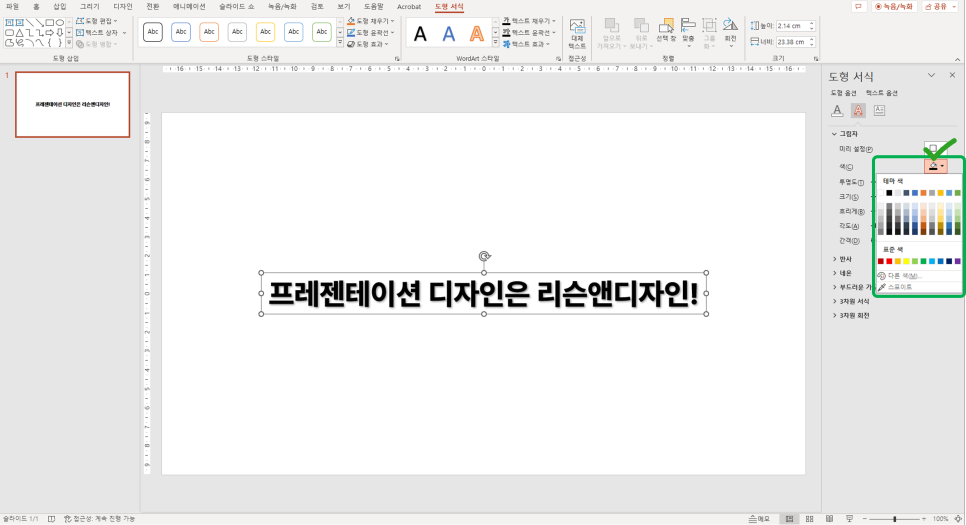Apply the blue fill WordArt style

click(449, 33)
